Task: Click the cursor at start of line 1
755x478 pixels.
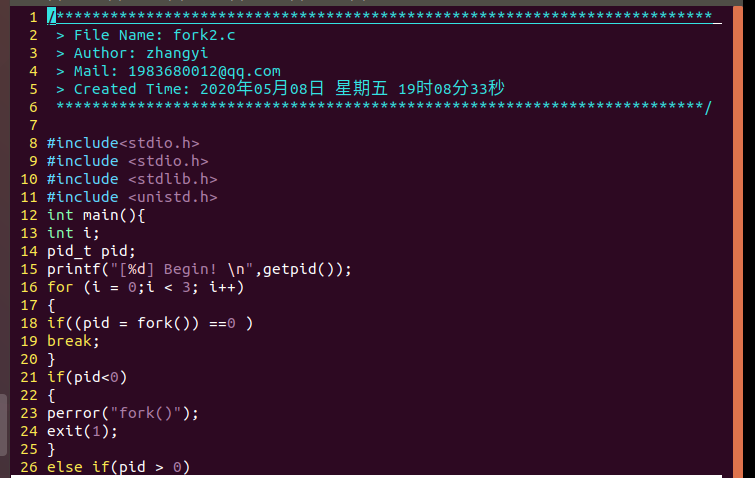Action: click(51, 17)
